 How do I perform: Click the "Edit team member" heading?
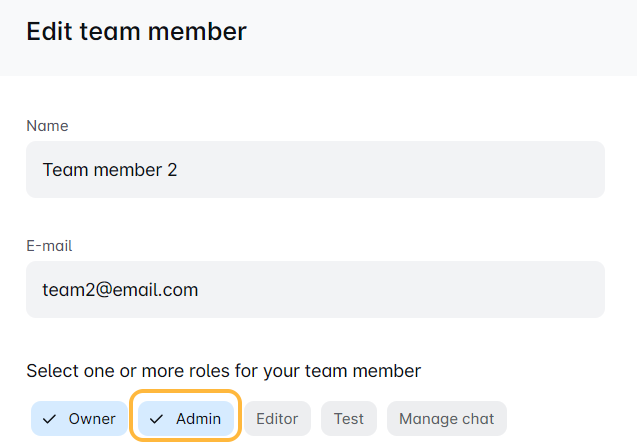[x=136, y=32]
